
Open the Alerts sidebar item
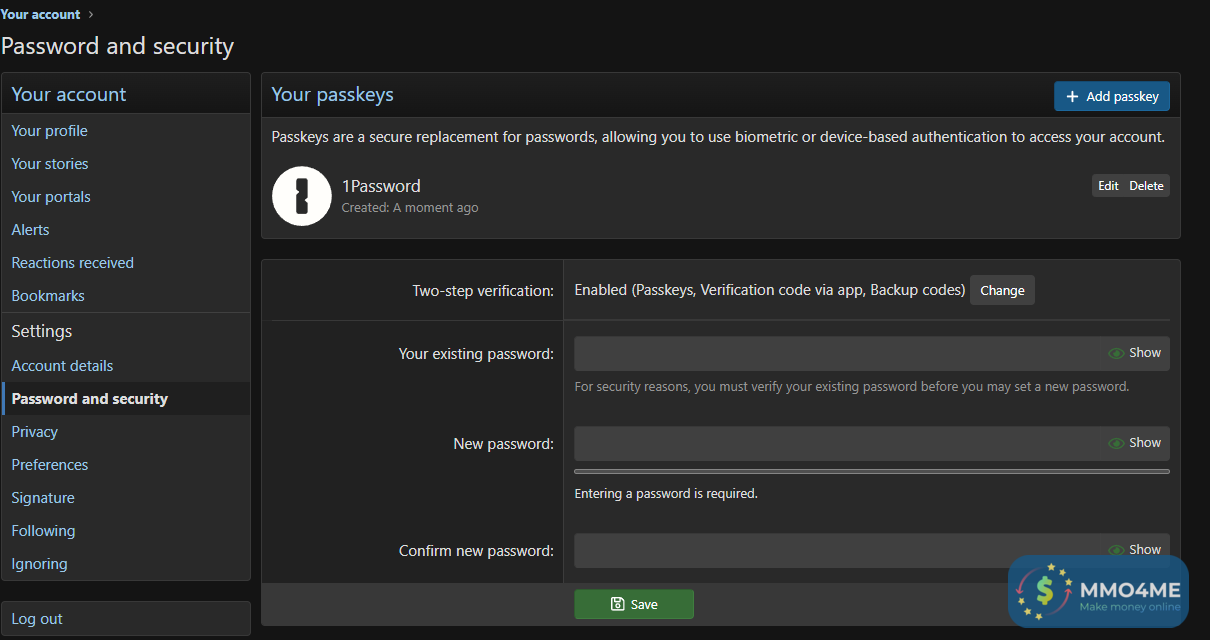click(x=30, y=230)
